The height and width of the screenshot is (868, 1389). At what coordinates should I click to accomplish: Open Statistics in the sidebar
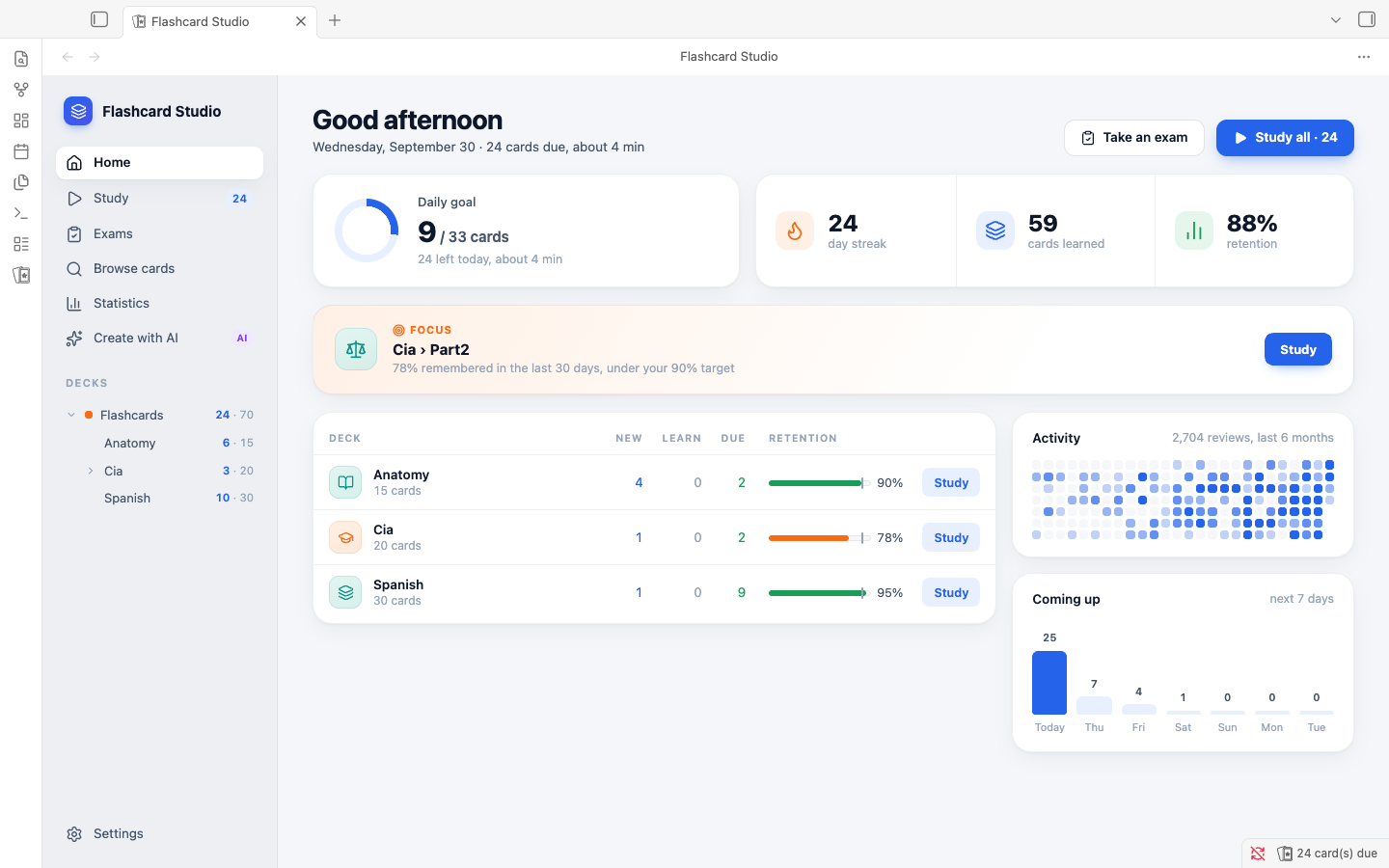pyautogui.click(x=159, y=303)
